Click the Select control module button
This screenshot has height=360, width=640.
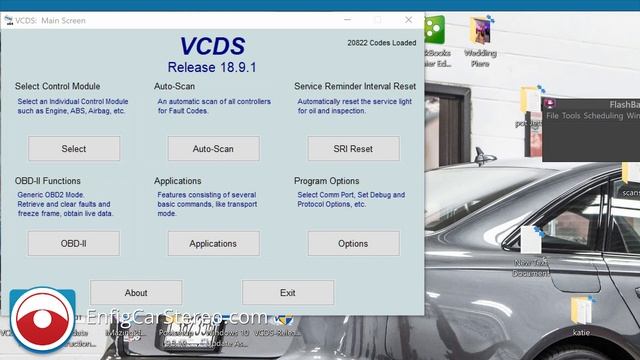pos(74,149)
